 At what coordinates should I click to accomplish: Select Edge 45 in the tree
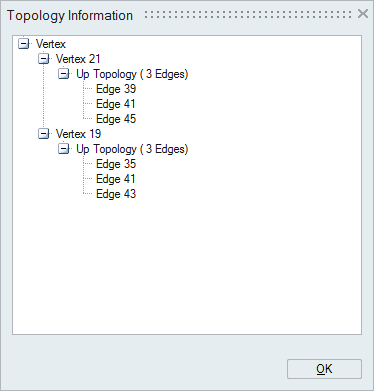tap(116, 119)
